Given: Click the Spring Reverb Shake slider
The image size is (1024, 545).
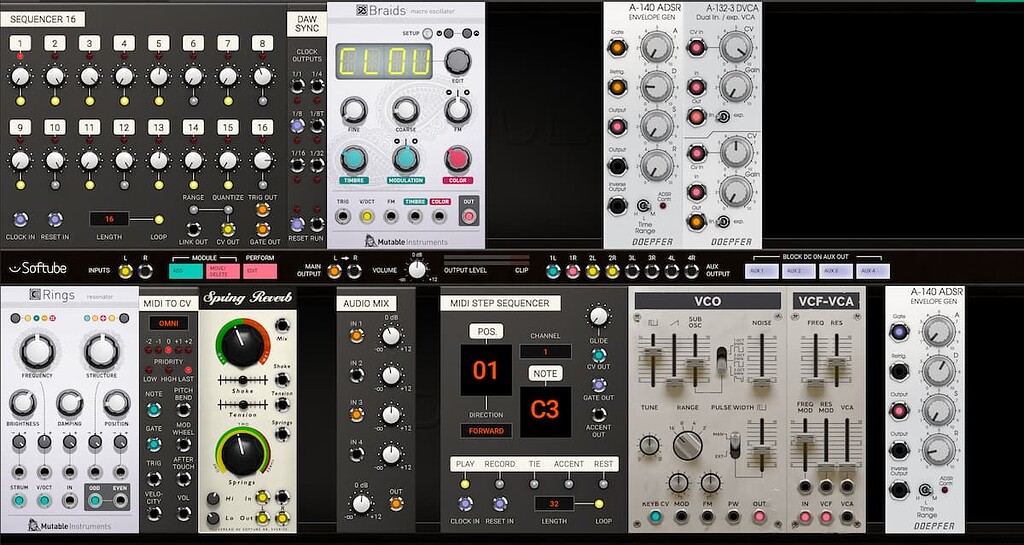Looking at the screenshot, I should click(x=242, y=380).
